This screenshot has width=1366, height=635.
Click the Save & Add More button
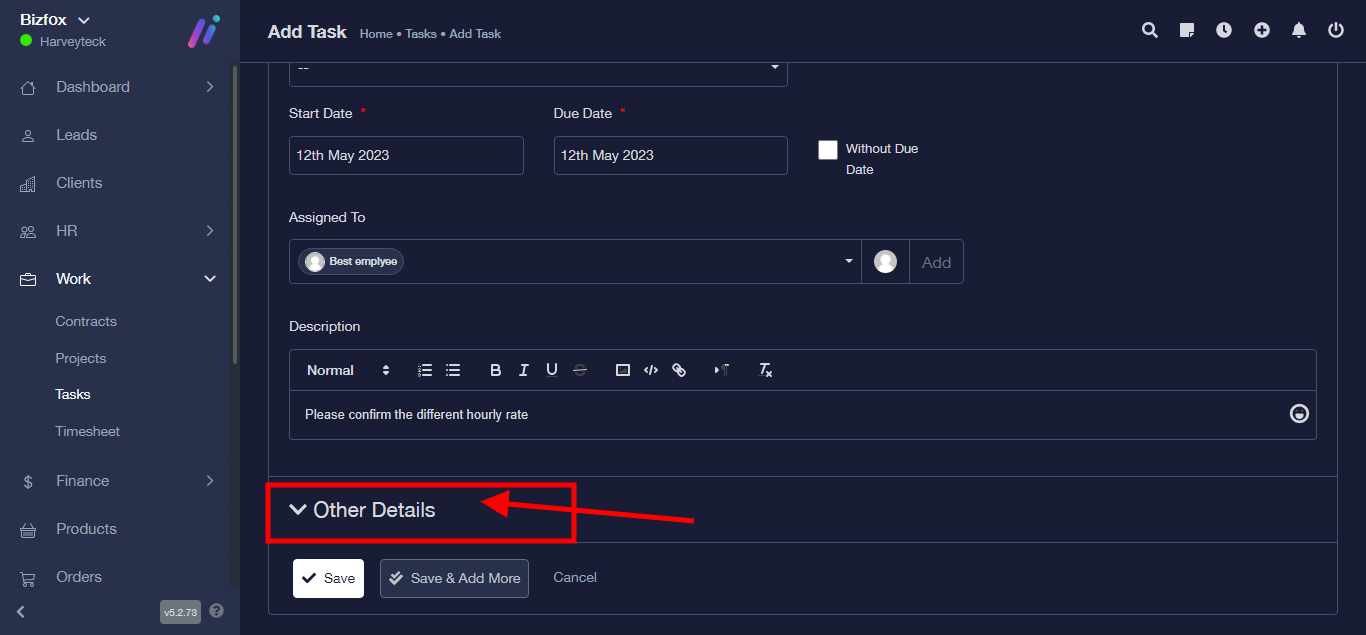click(454, 578)
